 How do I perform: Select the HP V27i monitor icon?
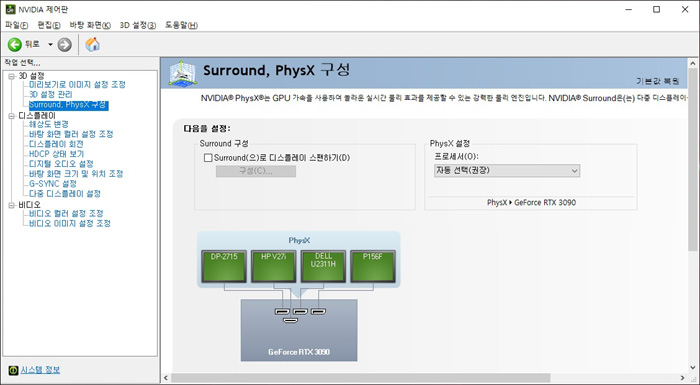click(274, 266)
